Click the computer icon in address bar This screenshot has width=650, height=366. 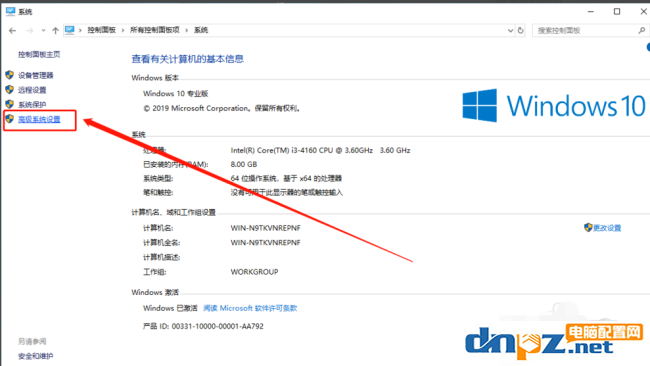pos(70,30)
